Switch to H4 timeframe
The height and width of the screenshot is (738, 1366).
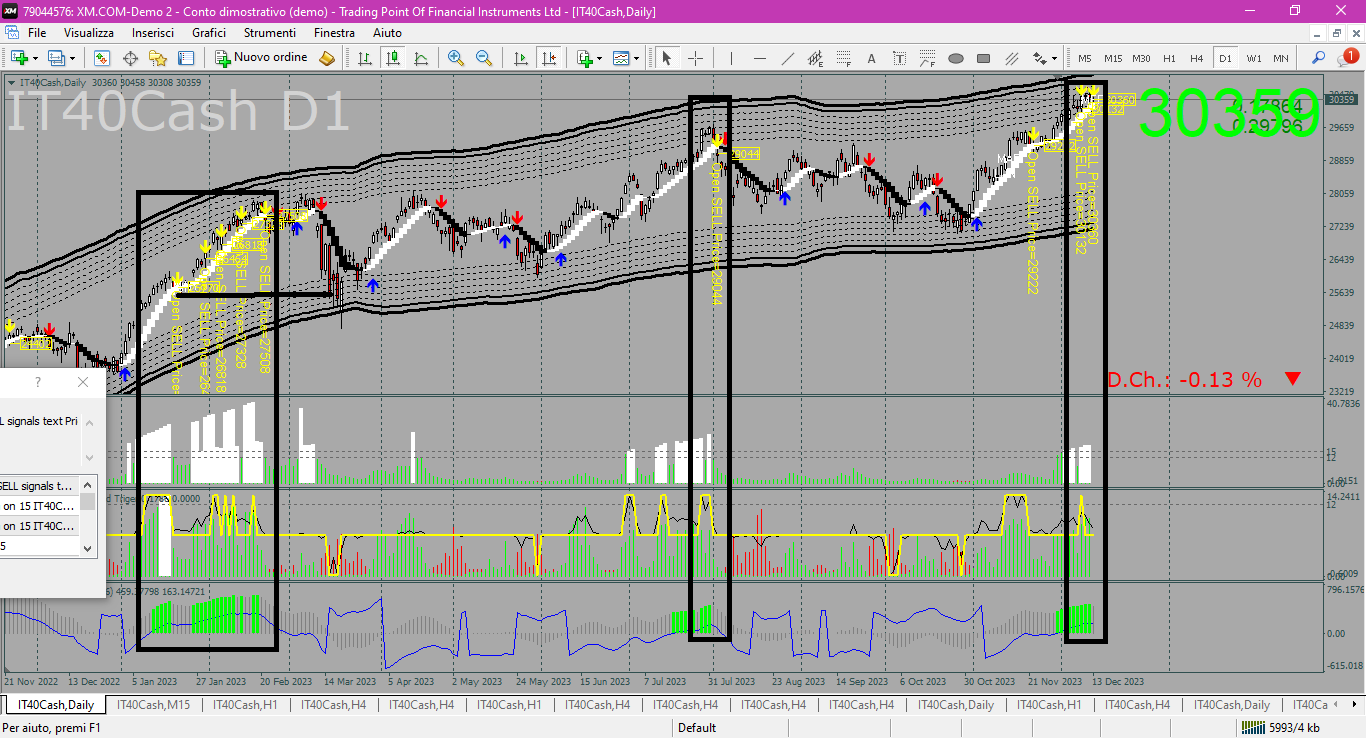tap(1197, 58)
